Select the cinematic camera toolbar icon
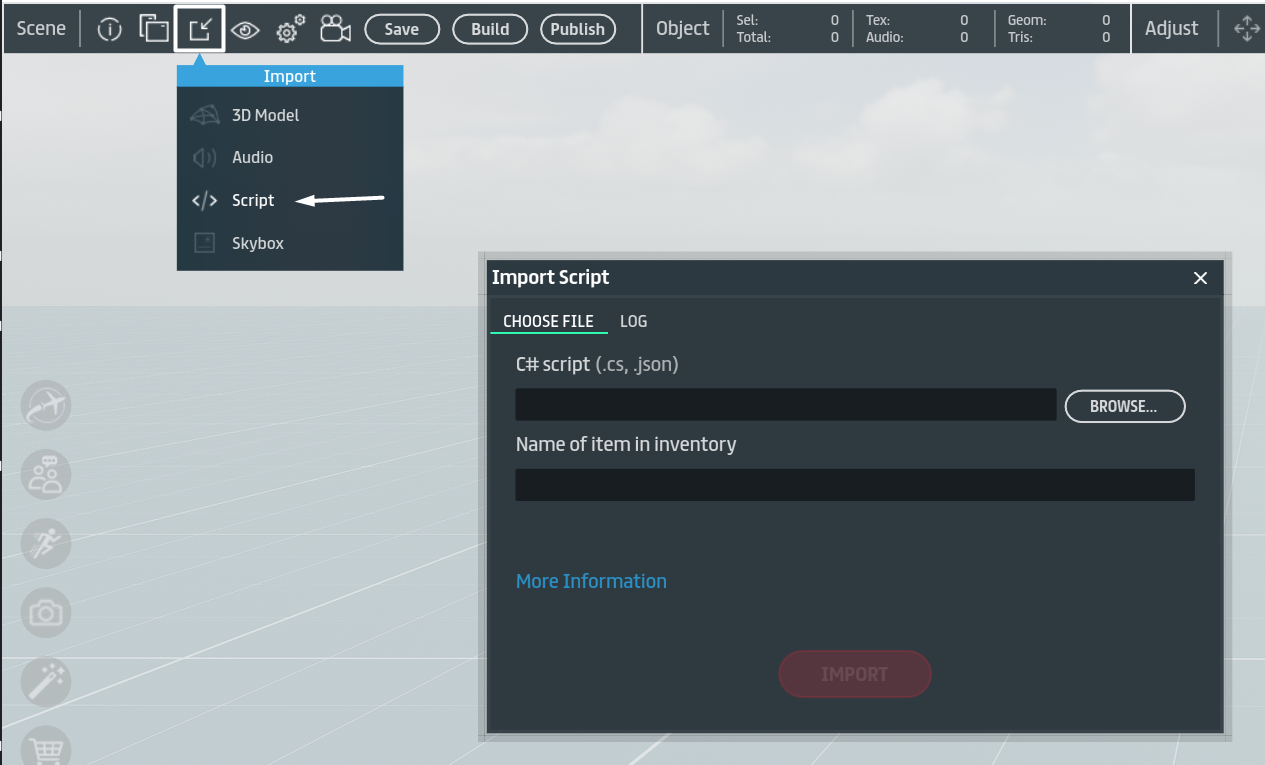The image size is (1265, 765). [334, 29]
